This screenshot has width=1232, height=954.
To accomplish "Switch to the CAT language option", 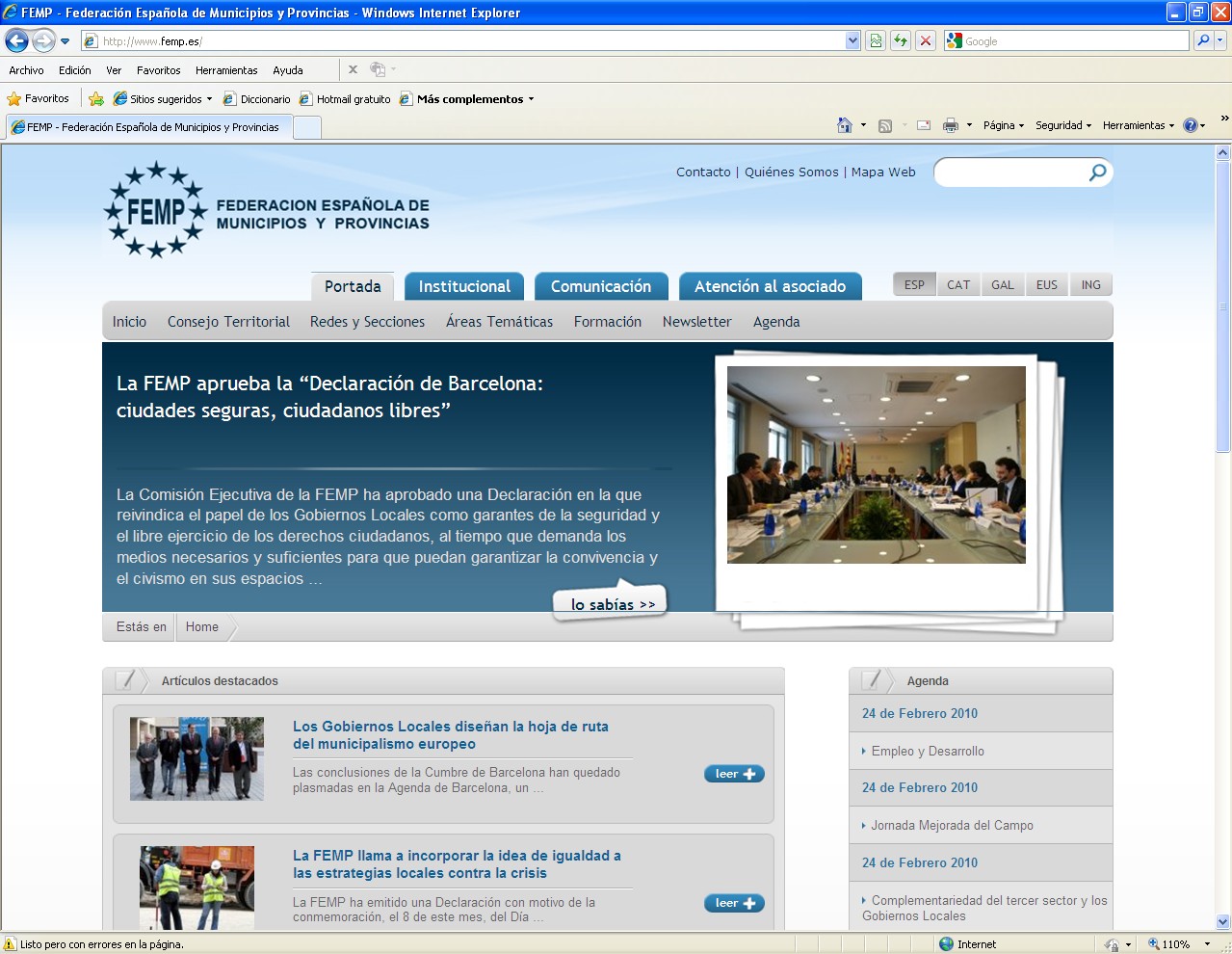I will click(x=957, y=284).
